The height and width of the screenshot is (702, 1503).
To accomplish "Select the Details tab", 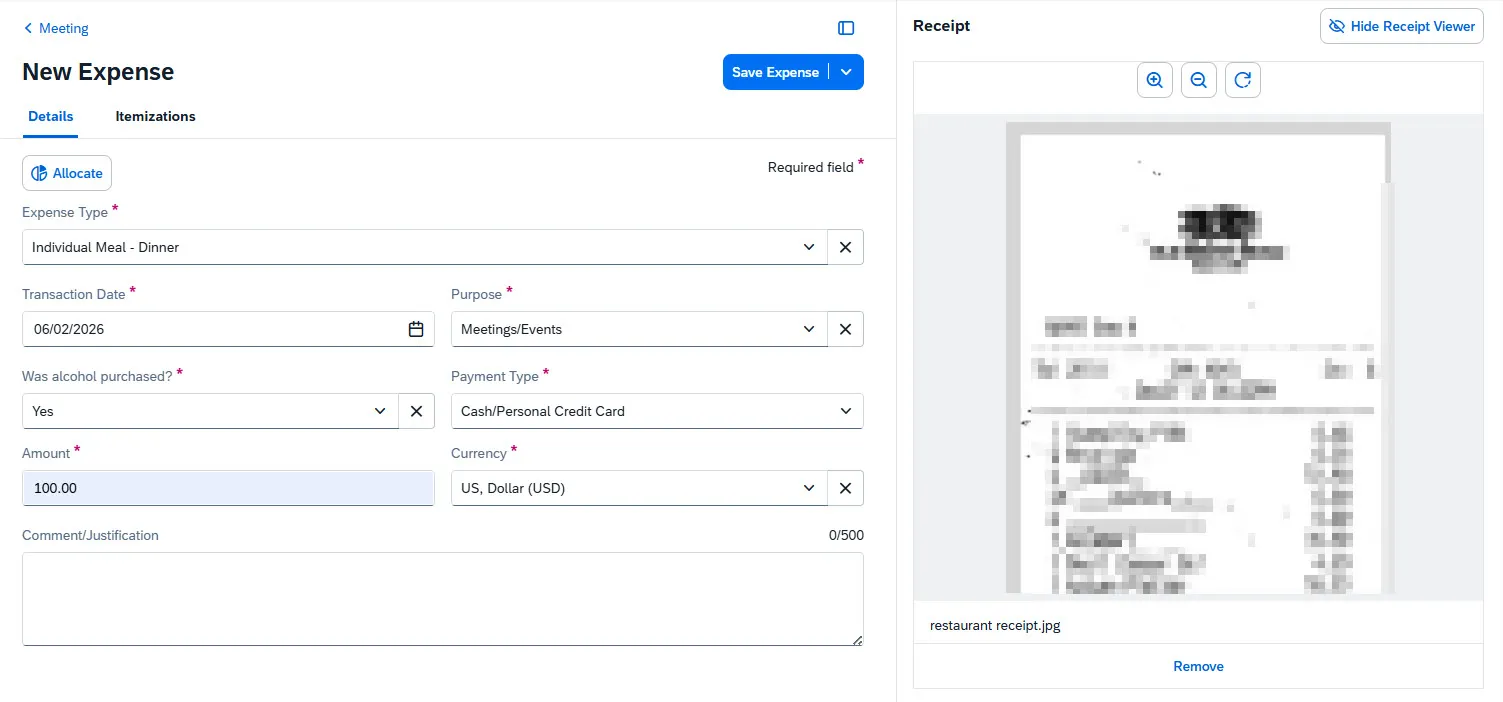I will 51,116.
